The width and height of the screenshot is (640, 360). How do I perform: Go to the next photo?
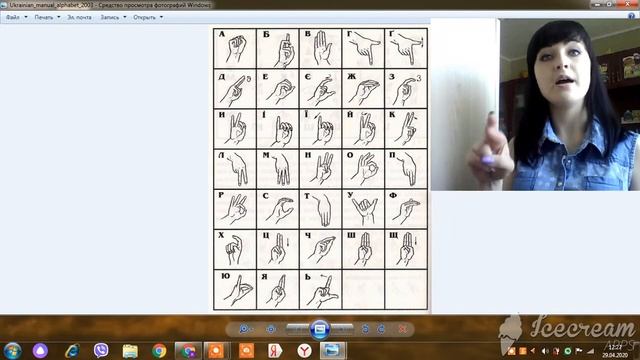[342, 328]
